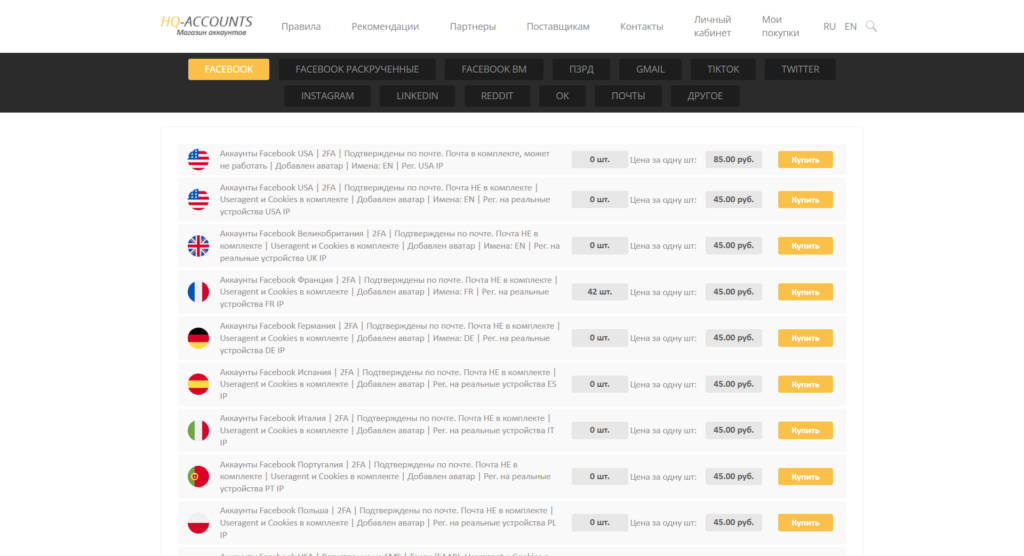Buy the Италия Facebook accounts
This screenshot has width=1024, height=556.
click(805, 430)
